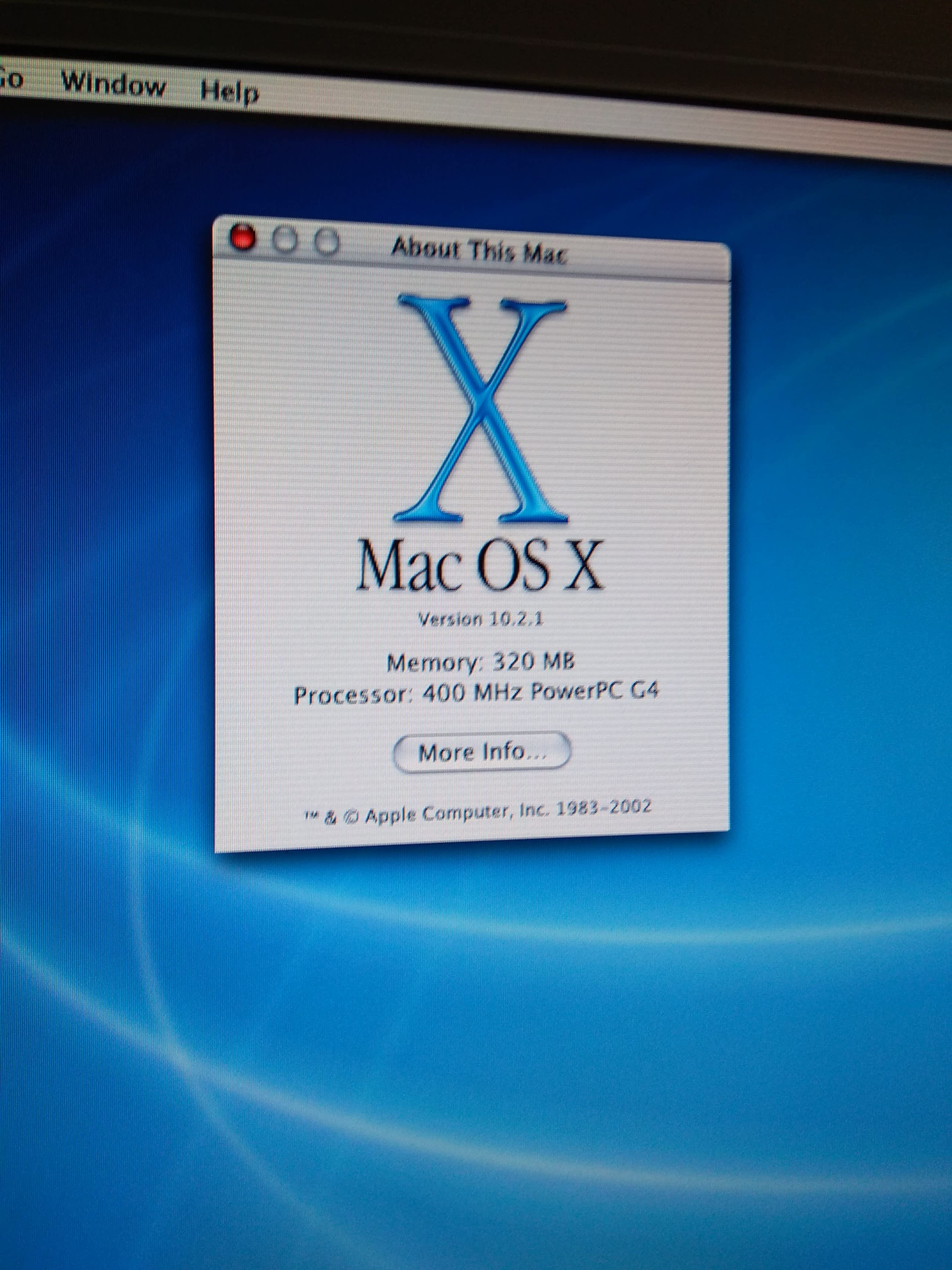
Task: Click the 400 MHz PowerPC G4 value
Action: point(540,692)
